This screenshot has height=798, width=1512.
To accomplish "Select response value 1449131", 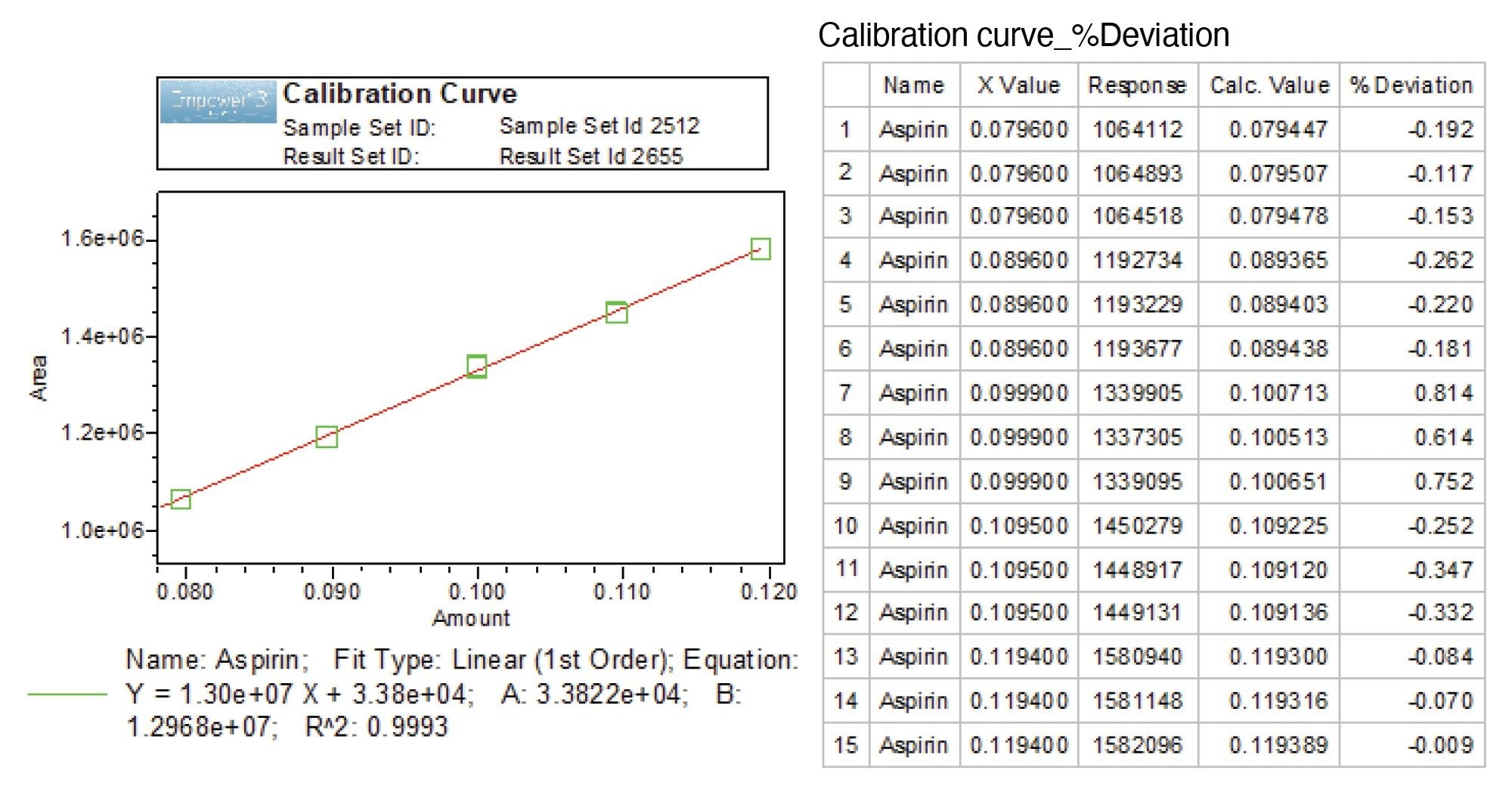I will point(1137,612).
